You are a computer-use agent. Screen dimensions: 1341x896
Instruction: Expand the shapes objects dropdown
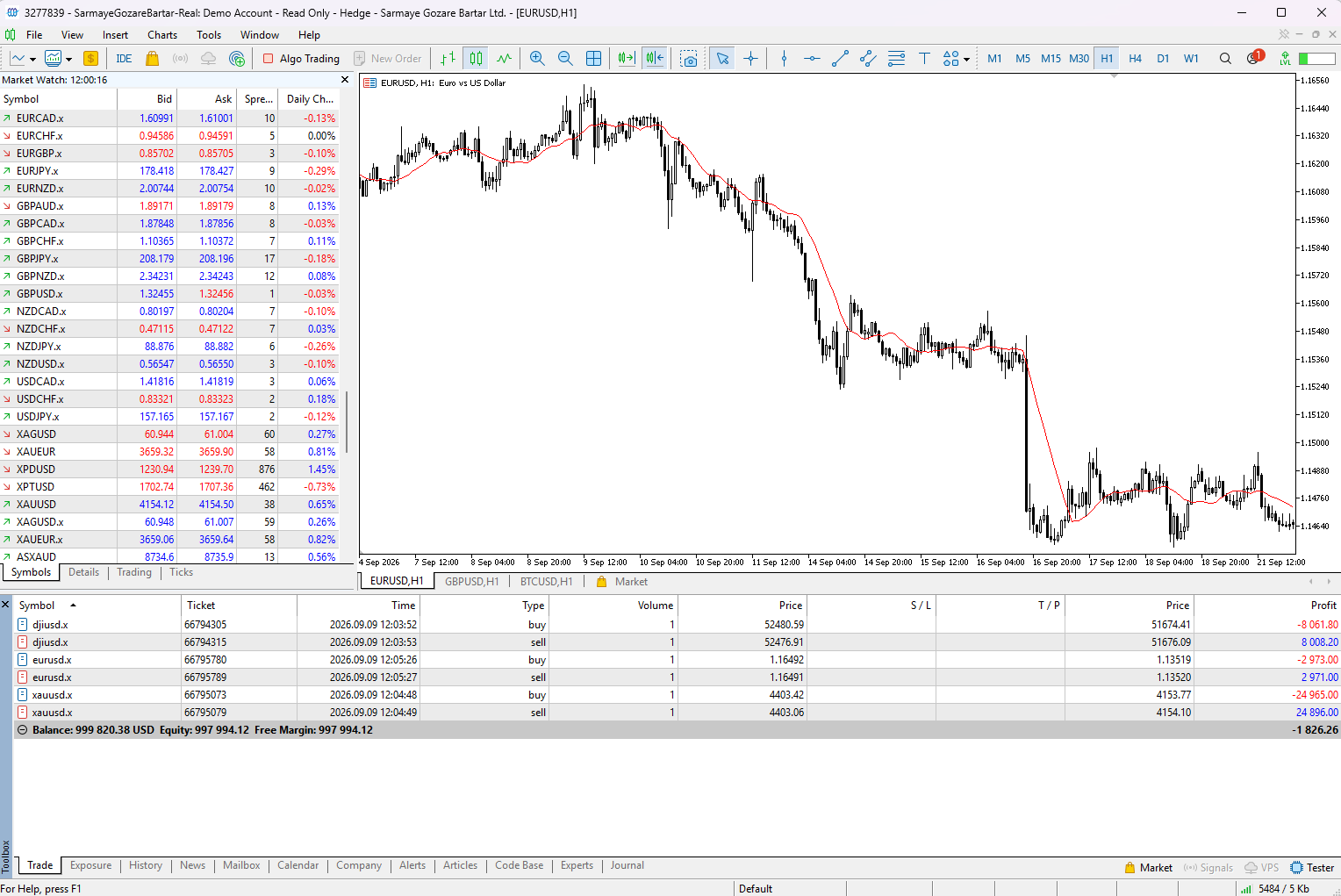coord(966,60)
